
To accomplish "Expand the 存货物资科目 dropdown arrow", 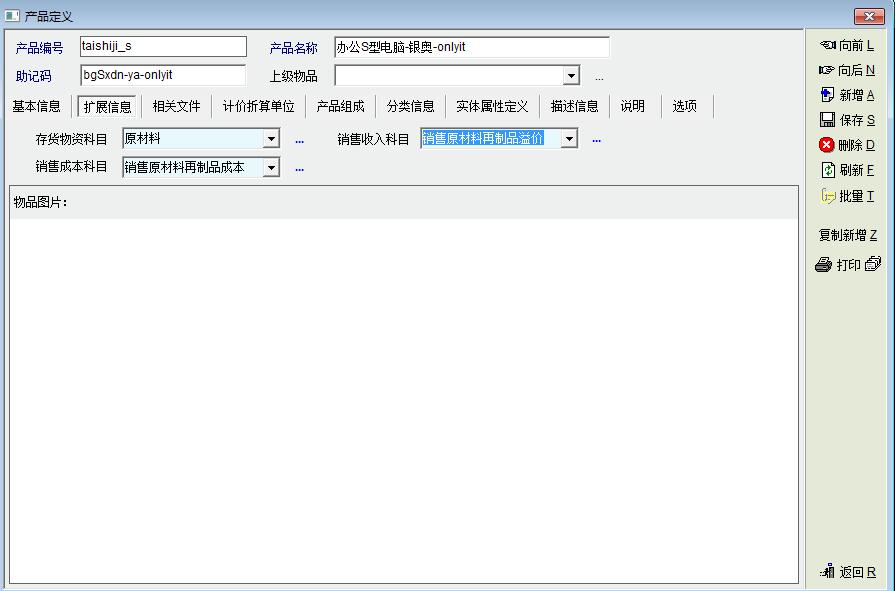I will point(271,140).
